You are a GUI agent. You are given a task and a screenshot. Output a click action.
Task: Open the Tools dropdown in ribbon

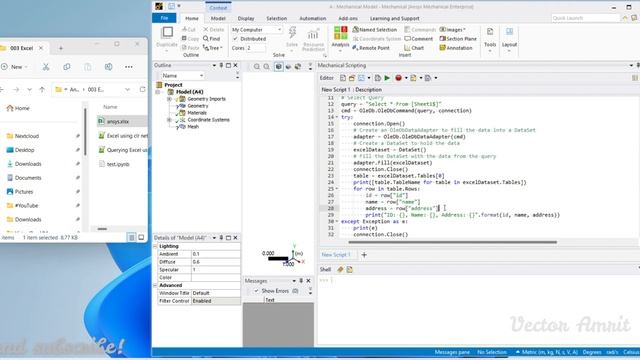[x=490, y=40]
